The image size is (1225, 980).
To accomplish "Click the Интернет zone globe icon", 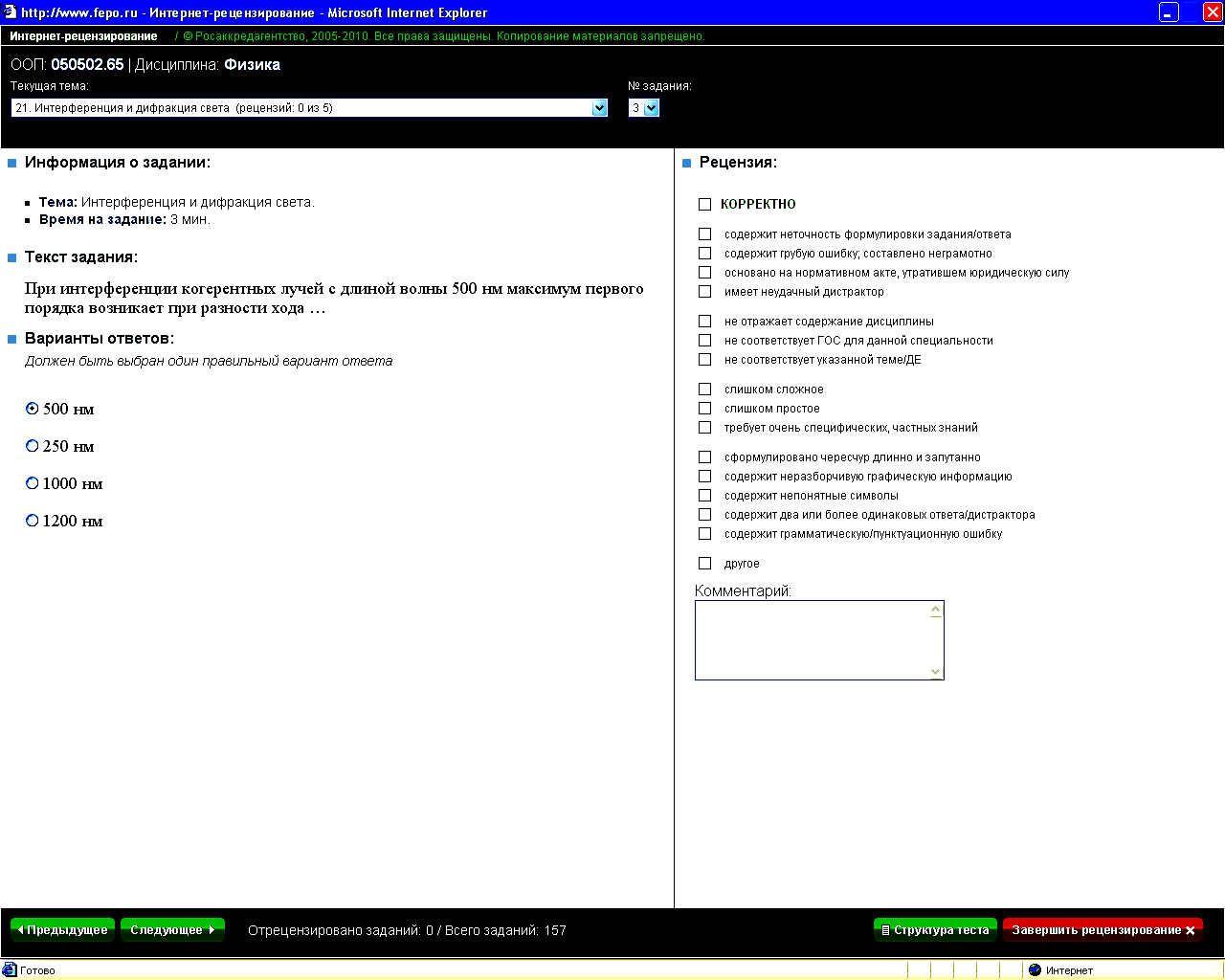I will [x=1035, y=969].
